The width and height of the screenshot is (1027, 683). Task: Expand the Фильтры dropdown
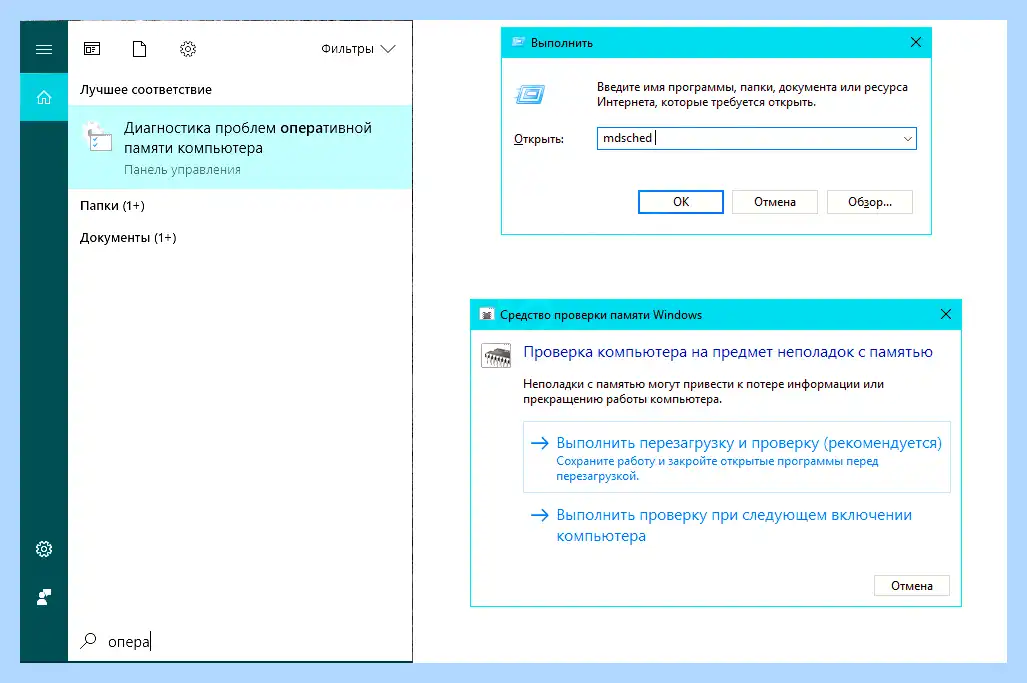click(358, 49)
